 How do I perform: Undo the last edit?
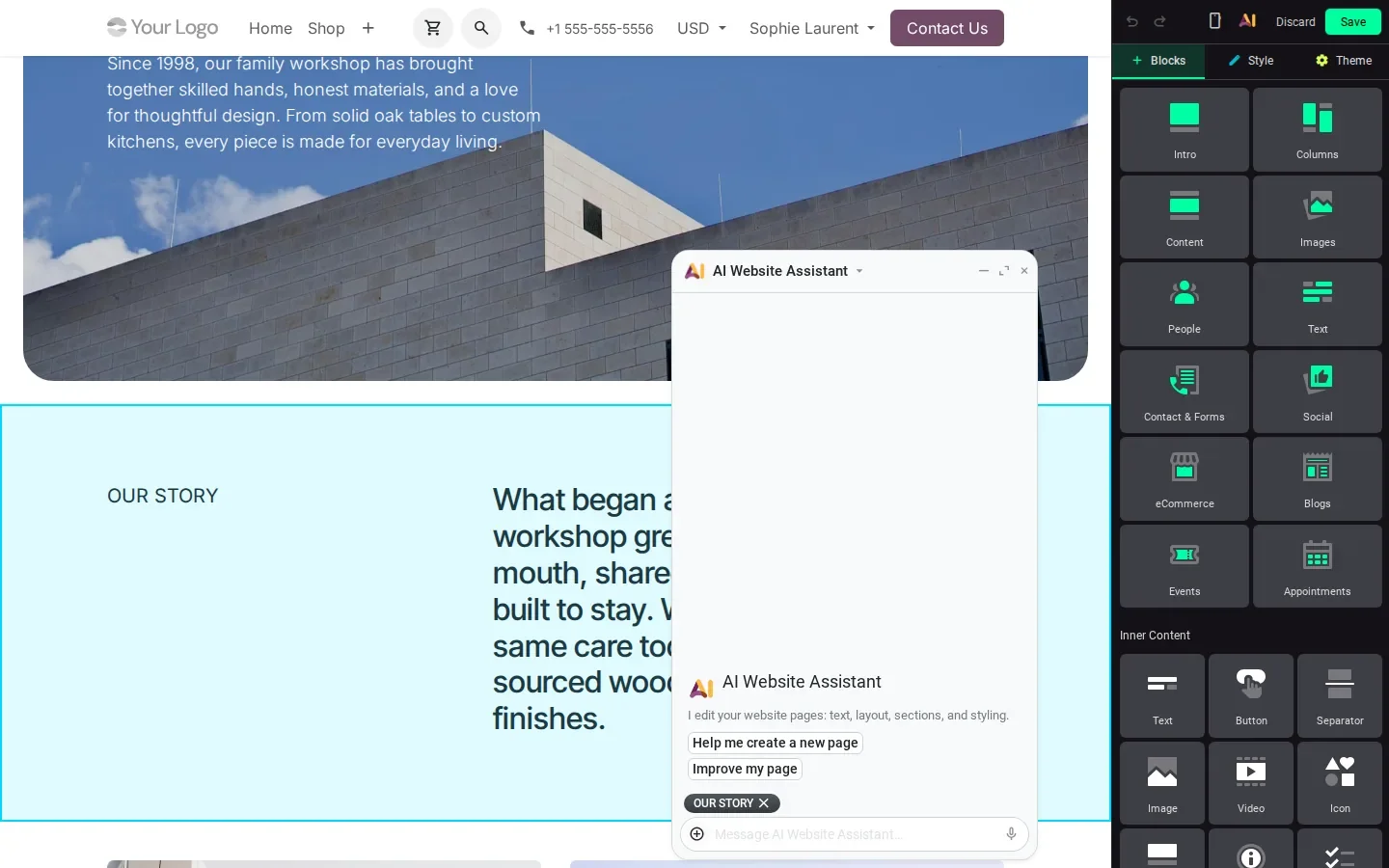[x=1132, y=21]
